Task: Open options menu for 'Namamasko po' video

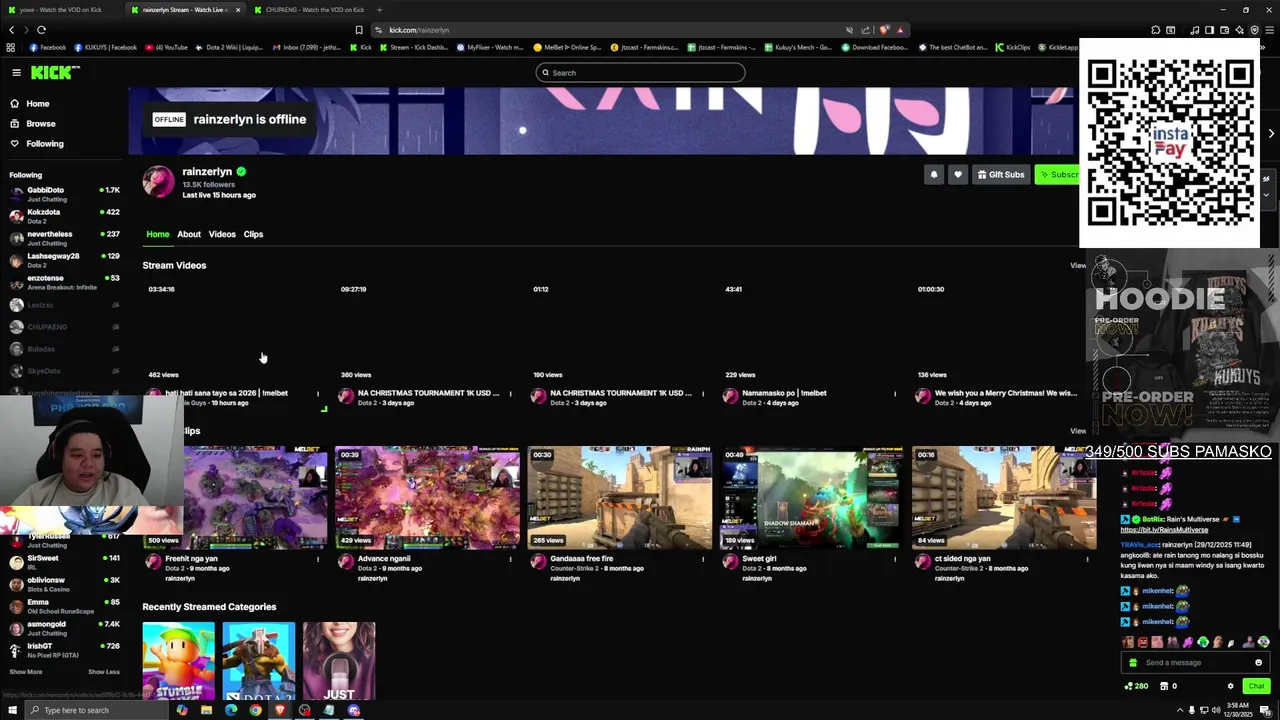Action: [895, 394]
